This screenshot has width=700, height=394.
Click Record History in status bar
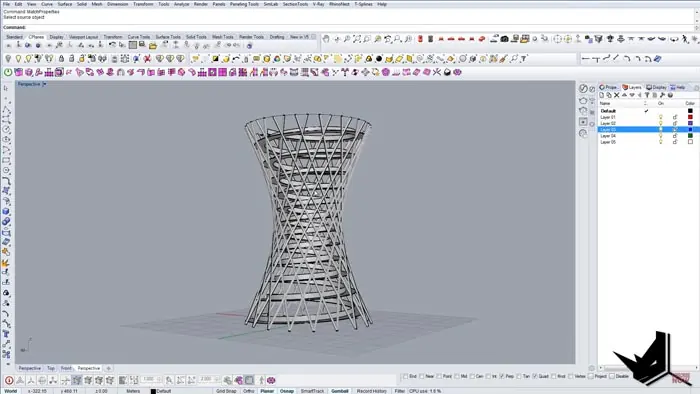point(371,391)
